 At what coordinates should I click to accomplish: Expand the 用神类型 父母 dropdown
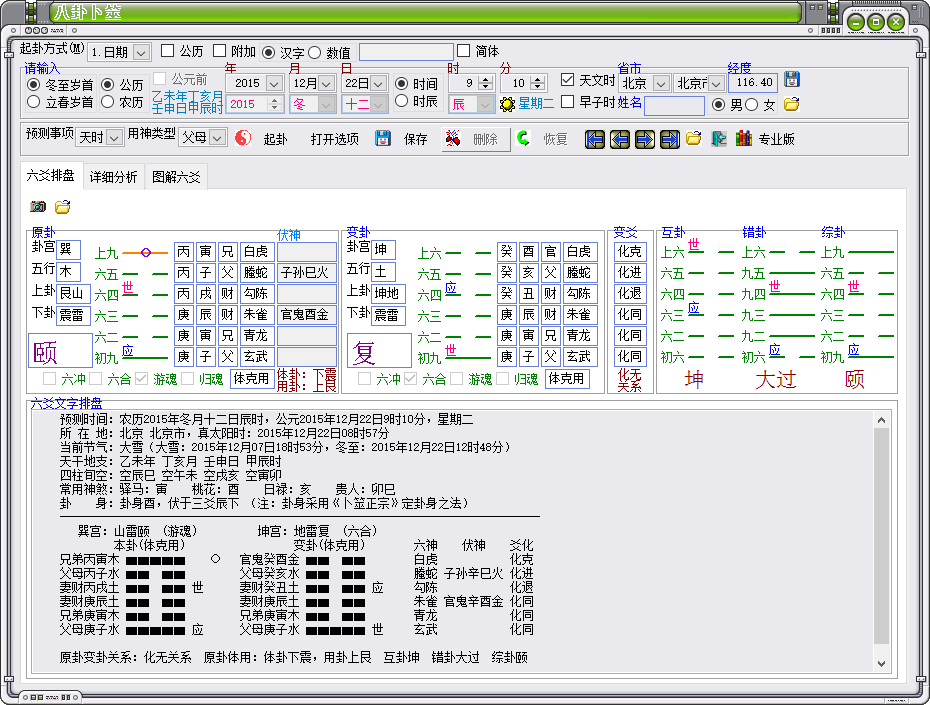click(202, 138)
